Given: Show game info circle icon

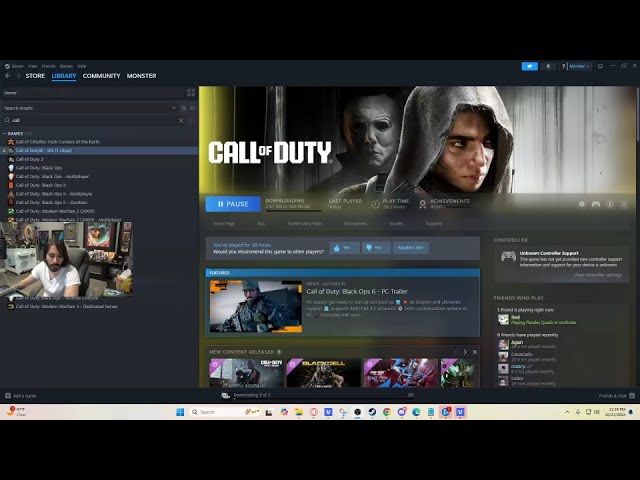Looking at the screenshot, I should click(610, 204).
